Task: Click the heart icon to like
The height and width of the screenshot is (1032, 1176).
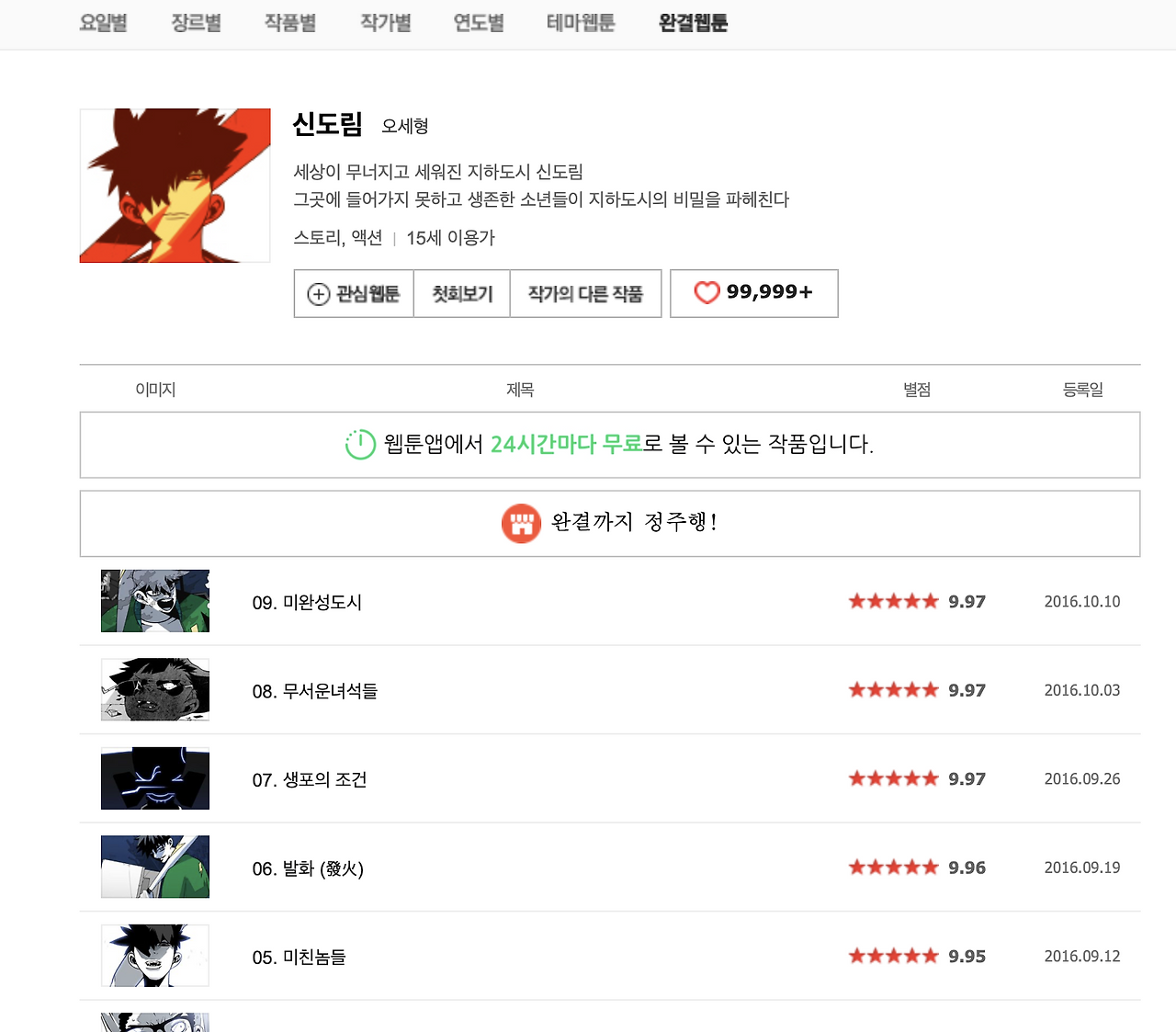Action: (x=707, y=293)
